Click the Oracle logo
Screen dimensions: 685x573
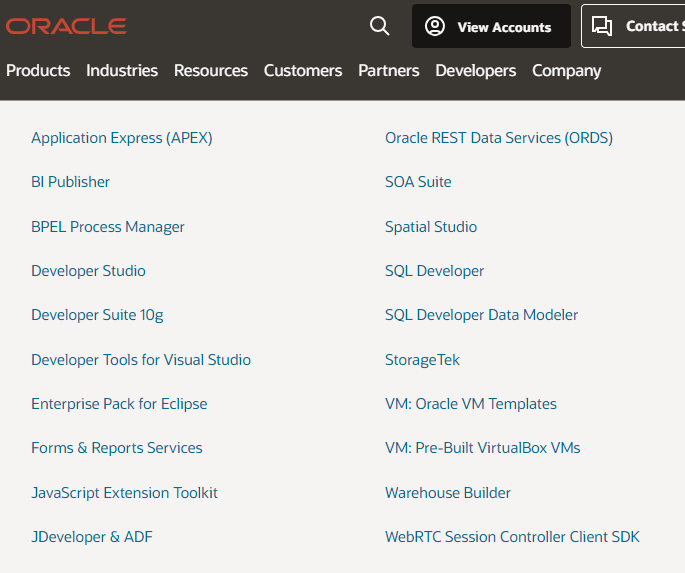[x=66, y=26]
